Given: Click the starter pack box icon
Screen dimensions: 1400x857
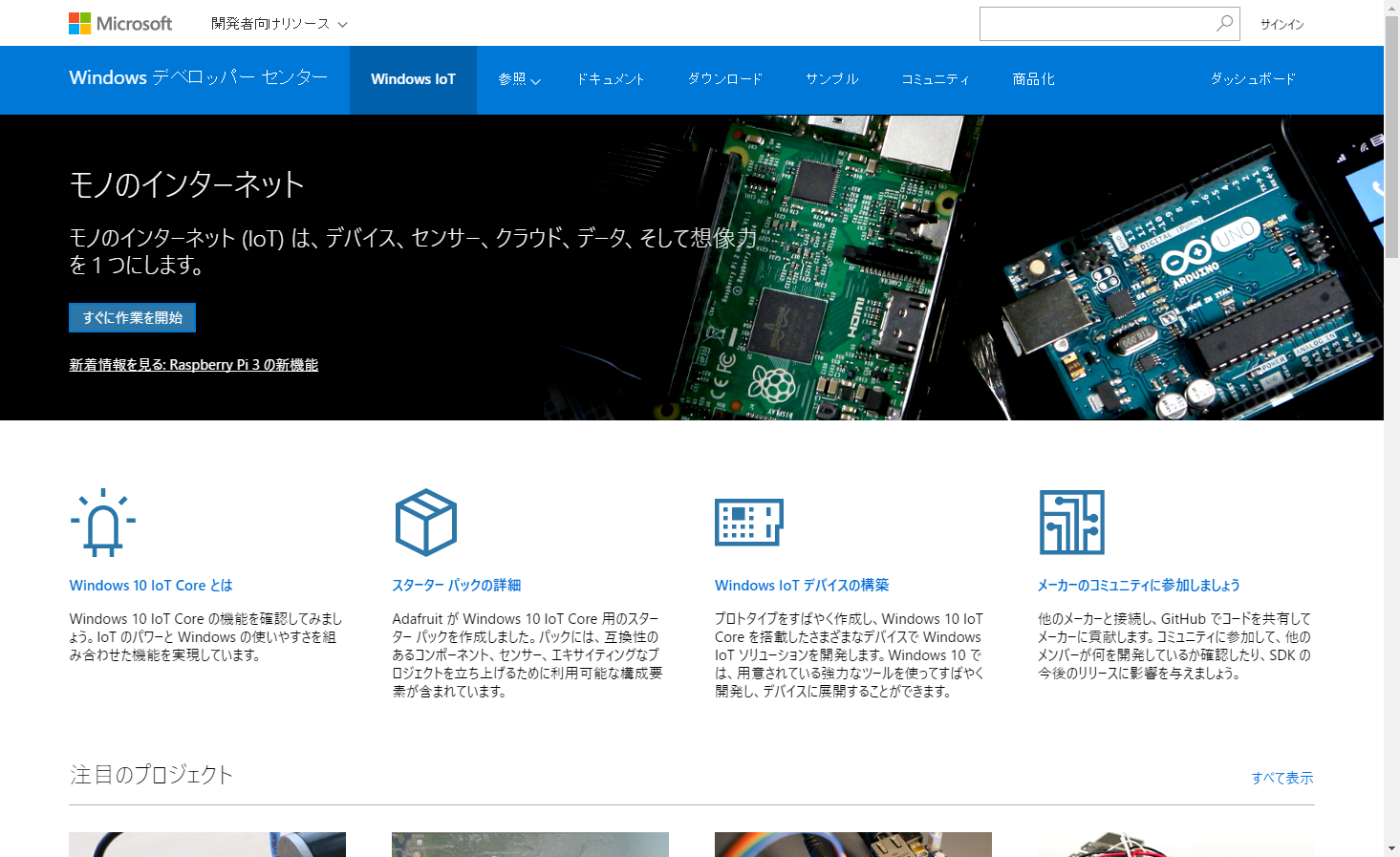Looking at the screenshot, I should coord(425,523).
